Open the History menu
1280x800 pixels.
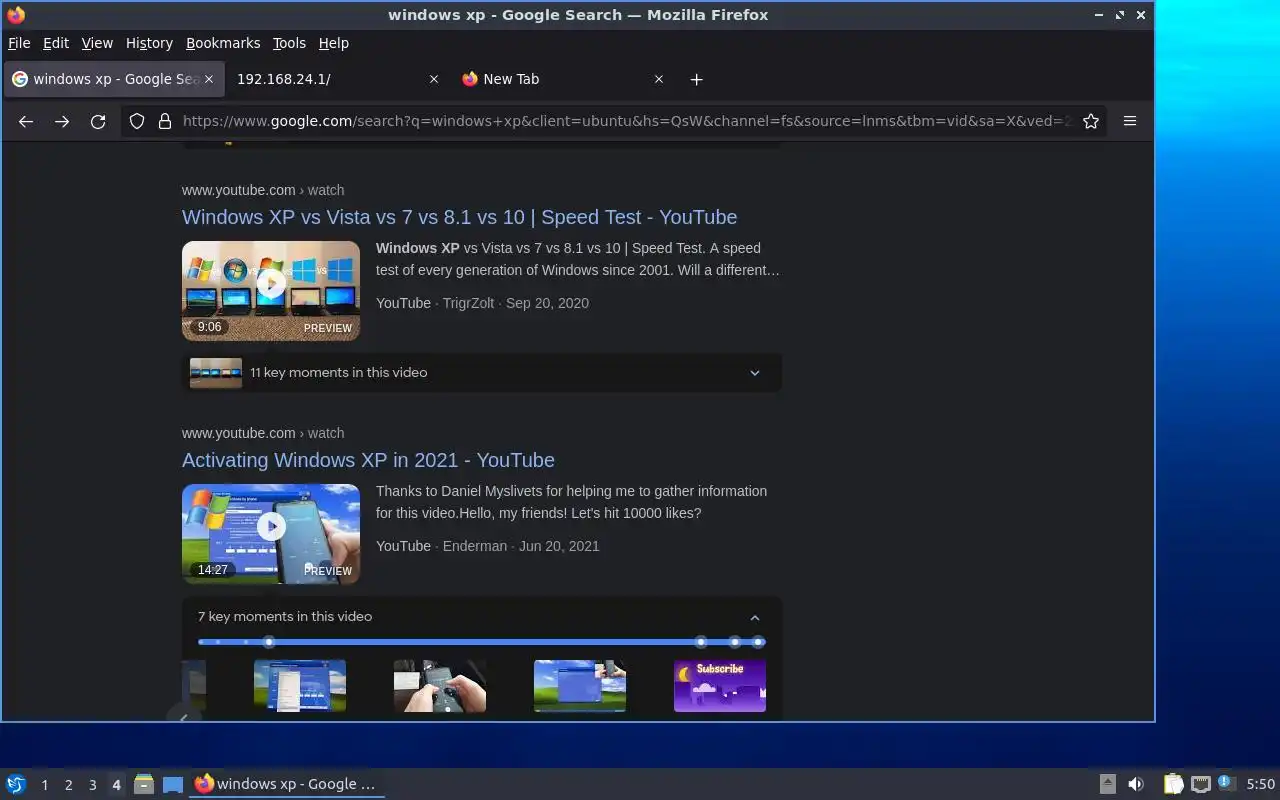click(149, 43)
